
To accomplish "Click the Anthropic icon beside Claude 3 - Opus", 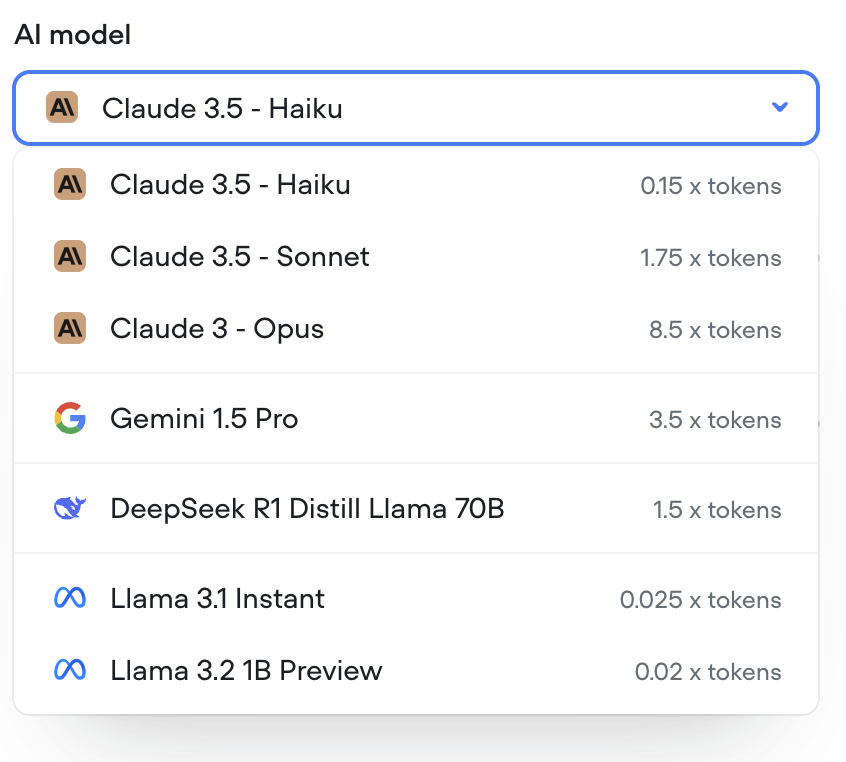I will tap(70, 328).
